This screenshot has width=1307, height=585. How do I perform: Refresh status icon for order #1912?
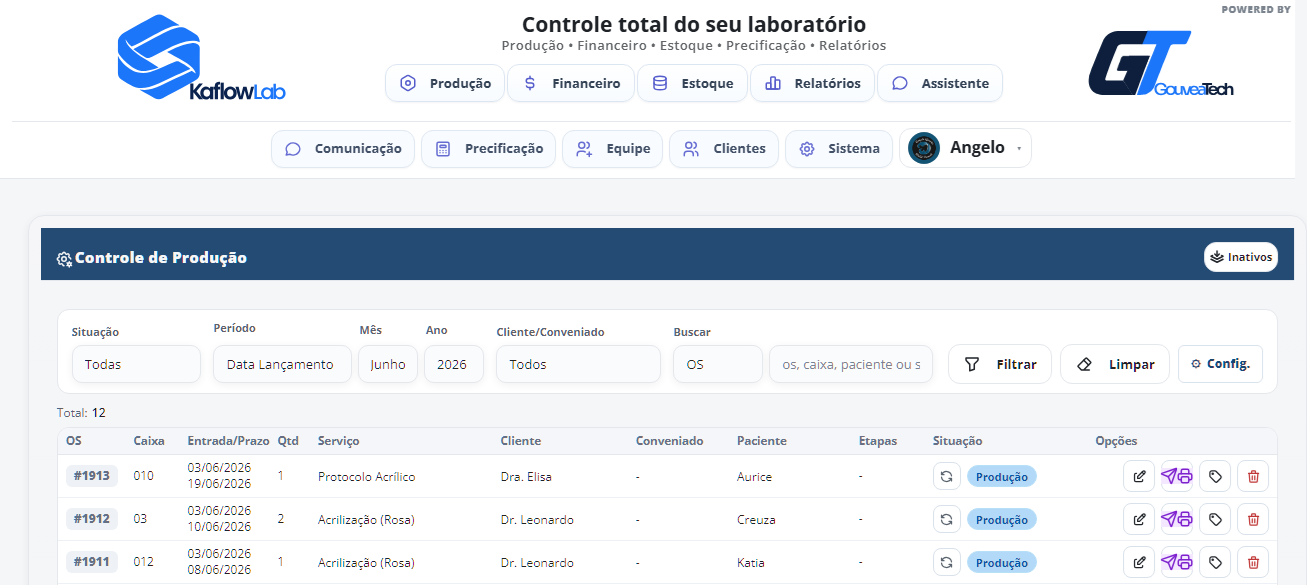pos(947,519)
